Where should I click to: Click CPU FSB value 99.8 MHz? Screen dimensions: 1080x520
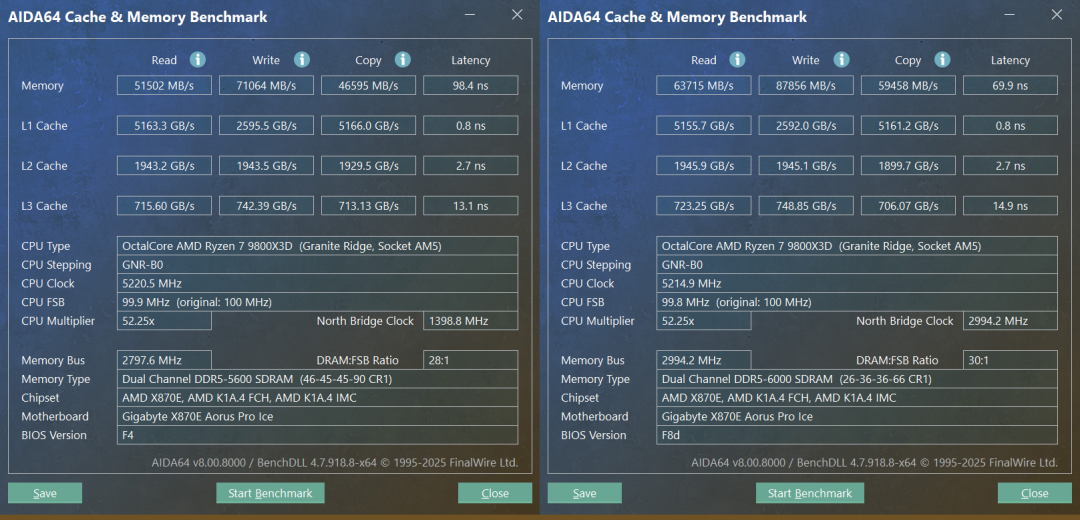click(857, 302)
